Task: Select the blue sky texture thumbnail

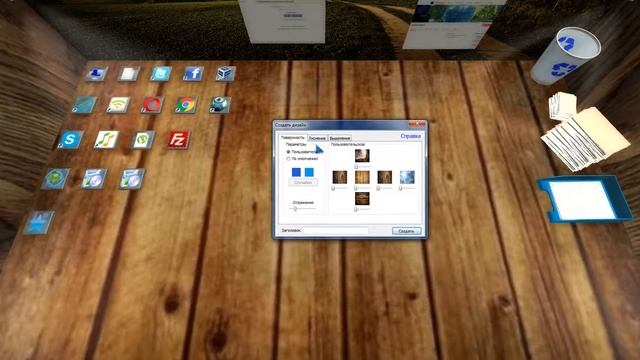Action: point(407,177)
